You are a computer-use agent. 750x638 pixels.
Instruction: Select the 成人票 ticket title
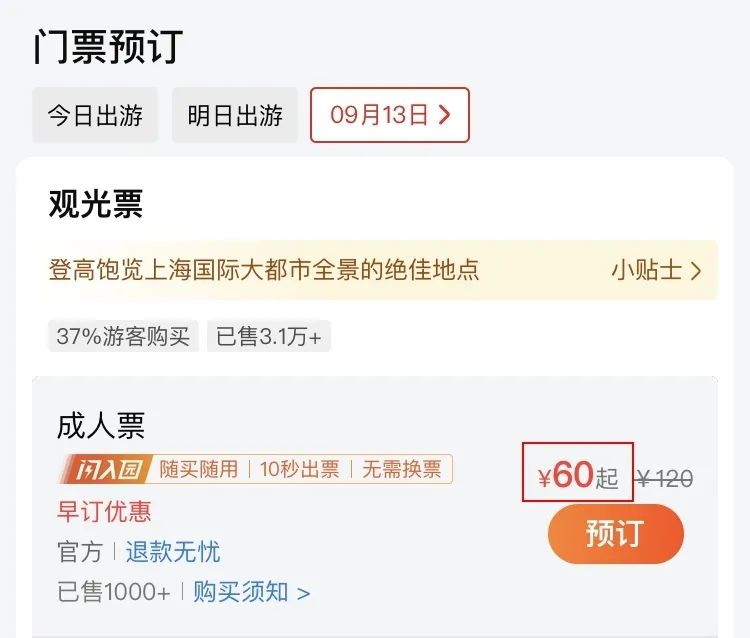pyautogui.click(x=101, y=426)
